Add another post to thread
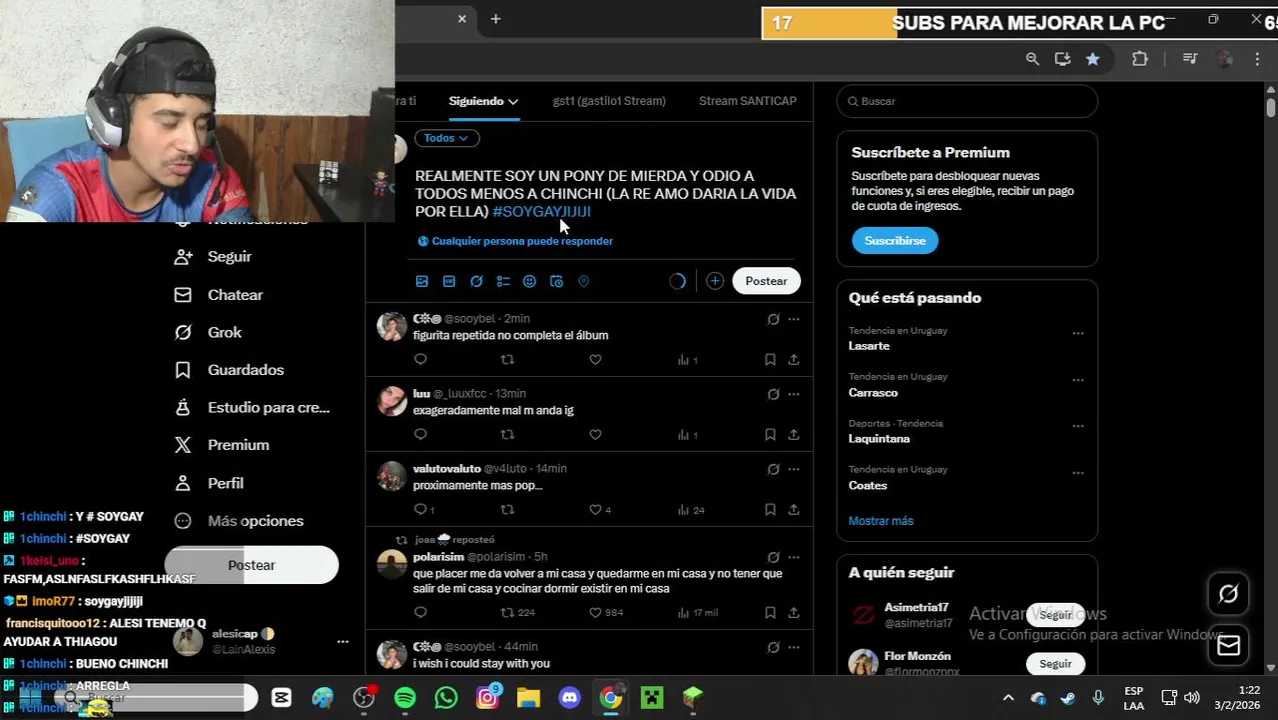 [x=714, y=281]
